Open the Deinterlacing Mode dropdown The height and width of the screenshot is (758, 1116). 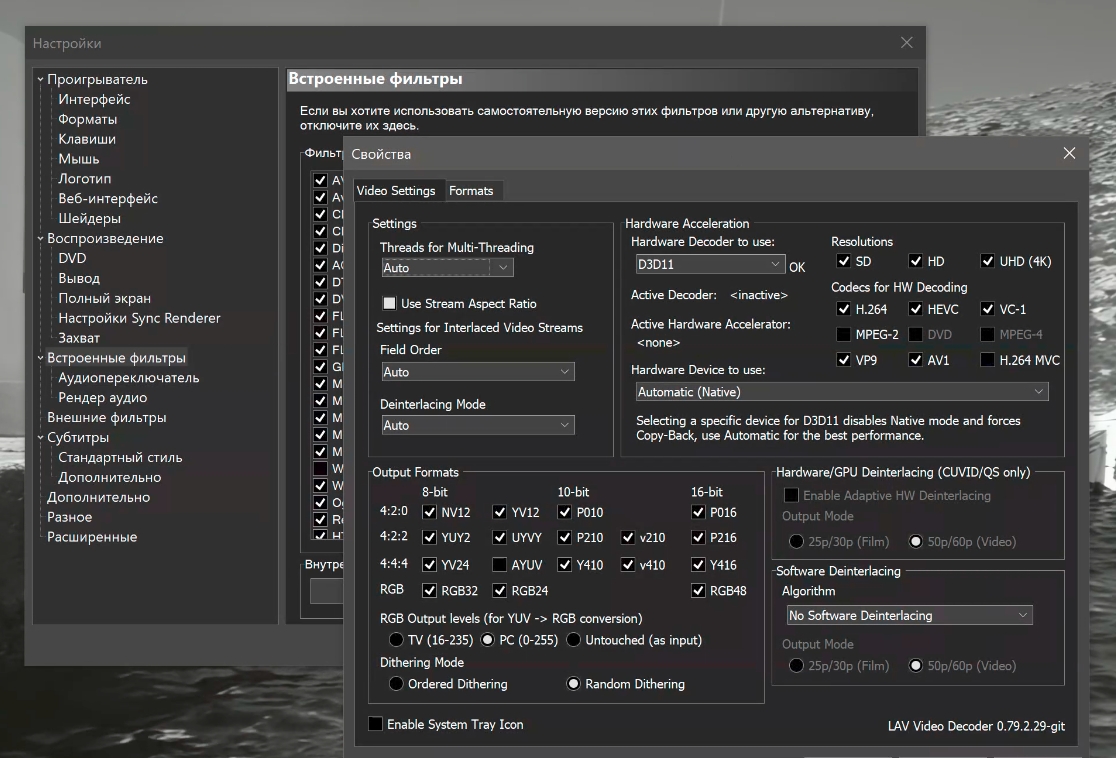click(x=478, y=425)
